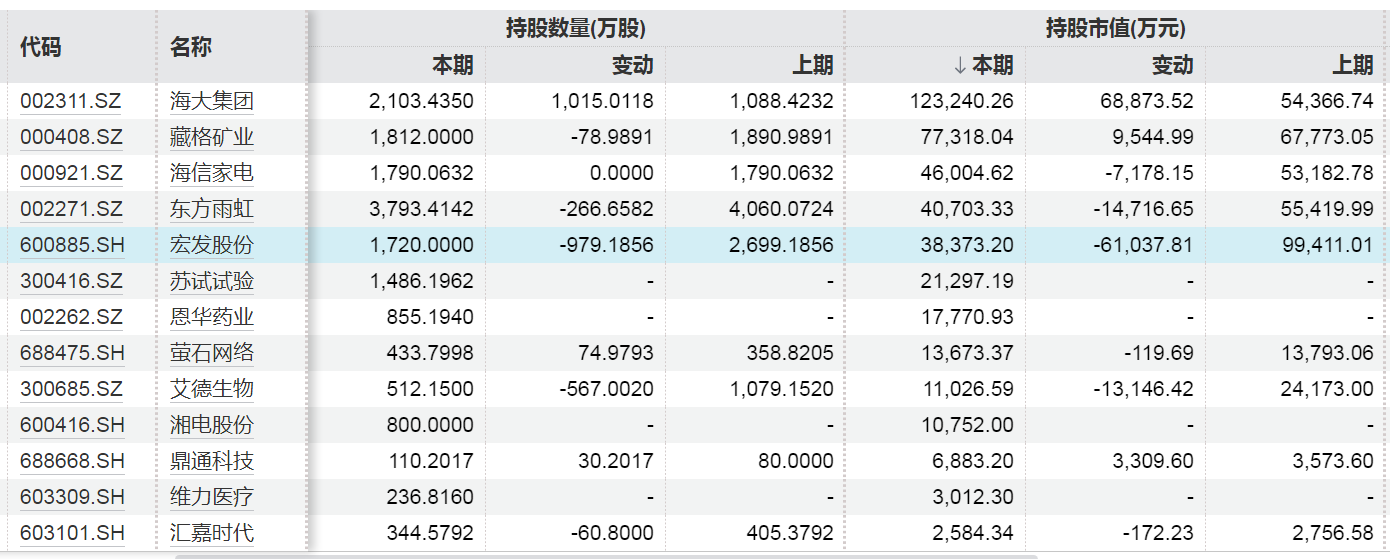
Task: Select the cell 21,297.19
Action: click(x=967, y=281)
